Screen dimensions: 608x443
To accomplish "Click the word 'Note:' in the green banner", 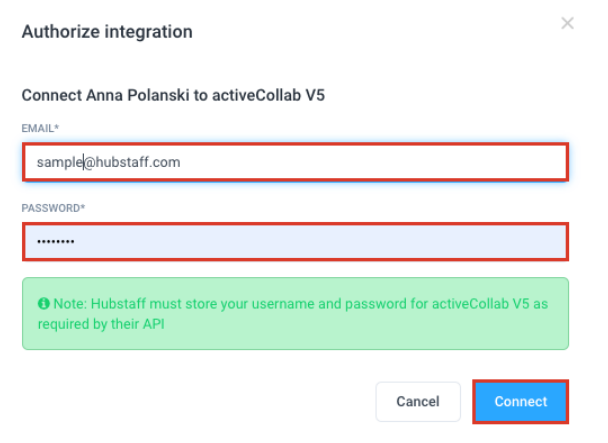I will click(x=70, y=304).
